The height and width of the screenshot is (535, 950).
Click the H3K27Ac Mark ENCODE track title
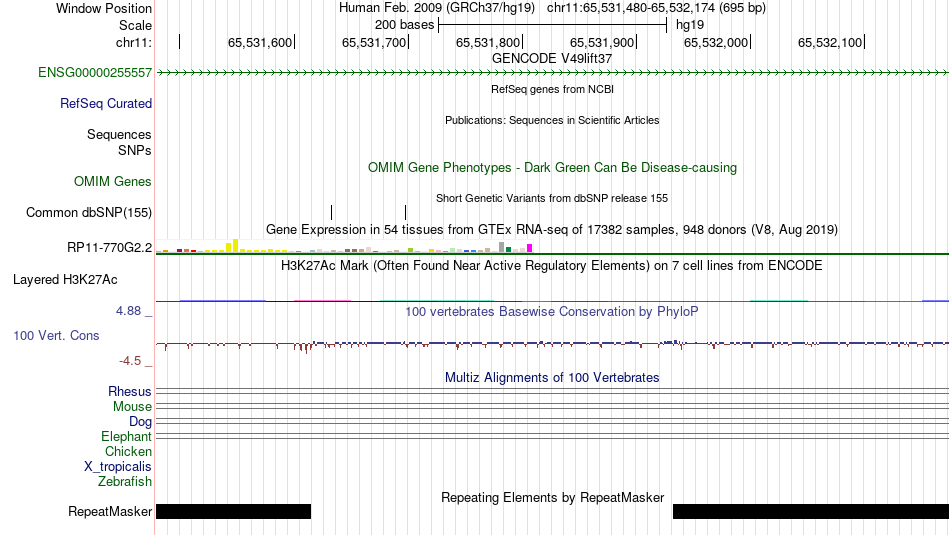coord(552,265)
